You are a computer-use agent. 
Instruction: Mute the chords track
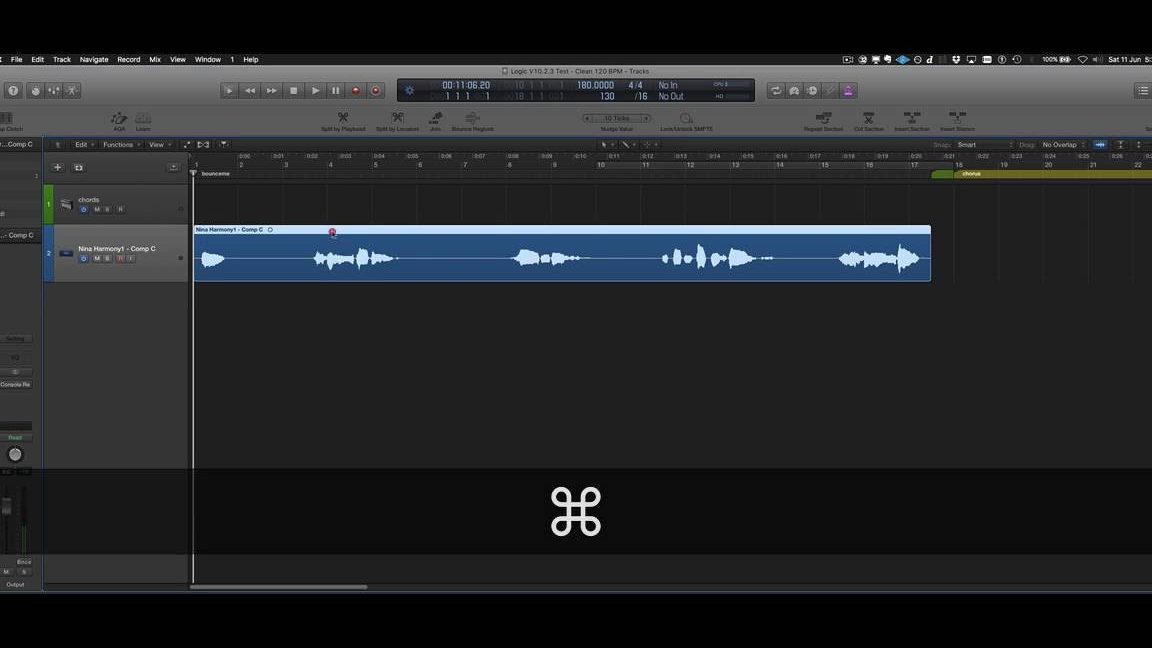96,209
